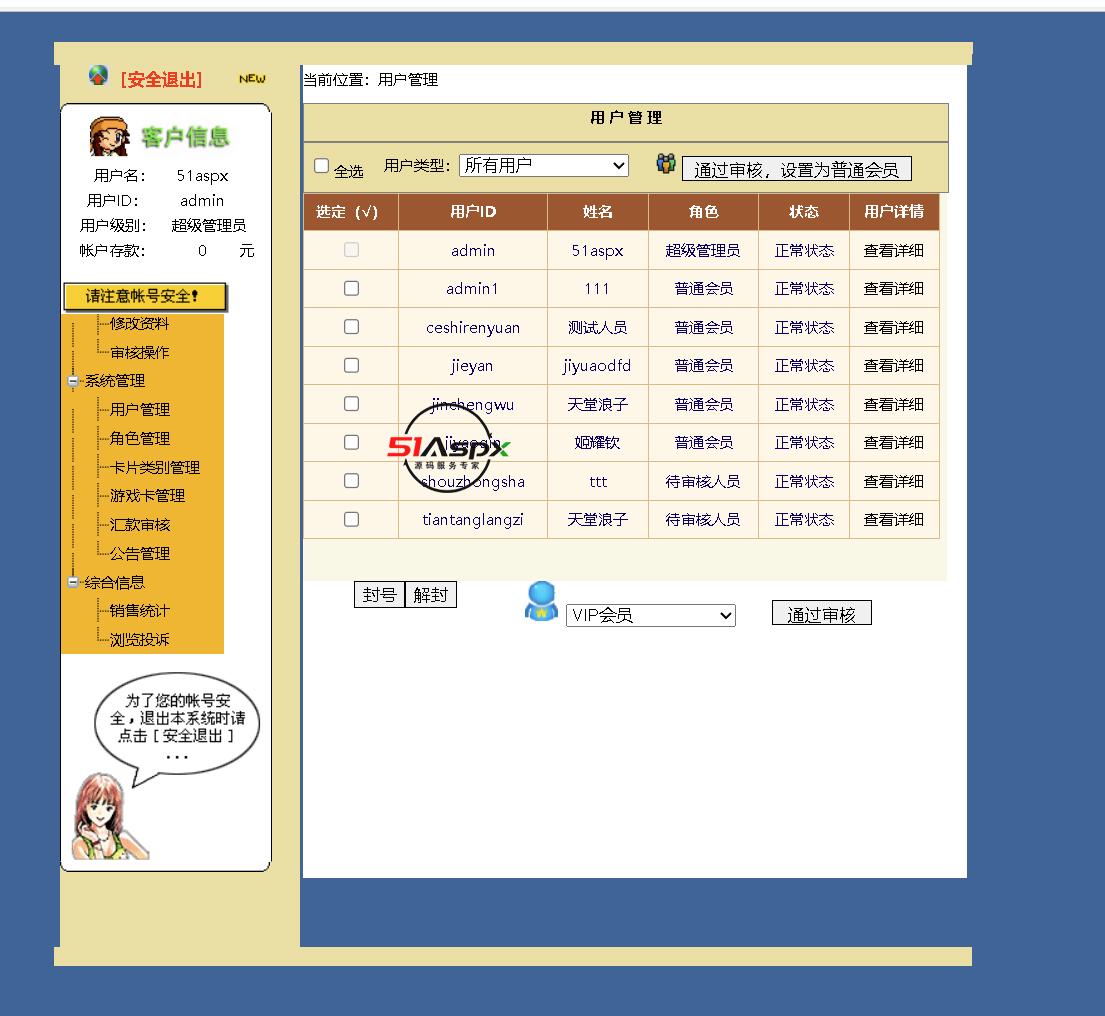Click the 姓名 column header
This screenshot has width=1105, height=1016.
click(598, 212)
